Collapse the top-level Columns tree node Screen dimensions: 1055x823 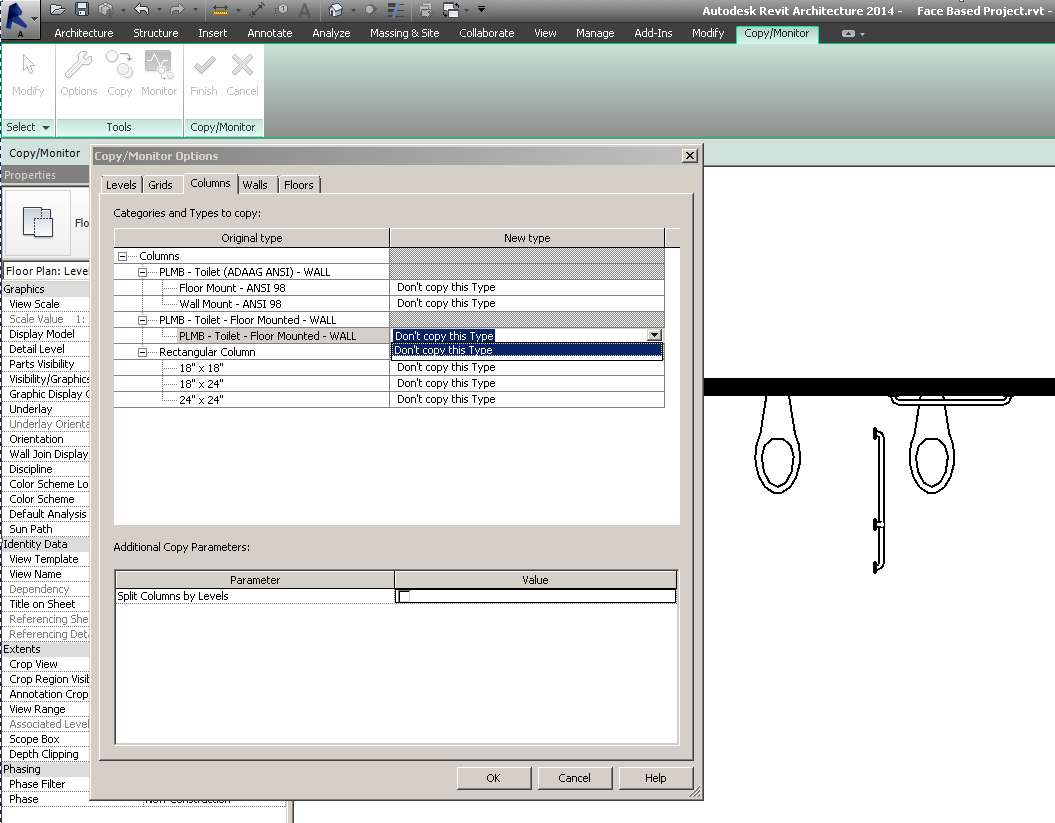coord(122,257)
